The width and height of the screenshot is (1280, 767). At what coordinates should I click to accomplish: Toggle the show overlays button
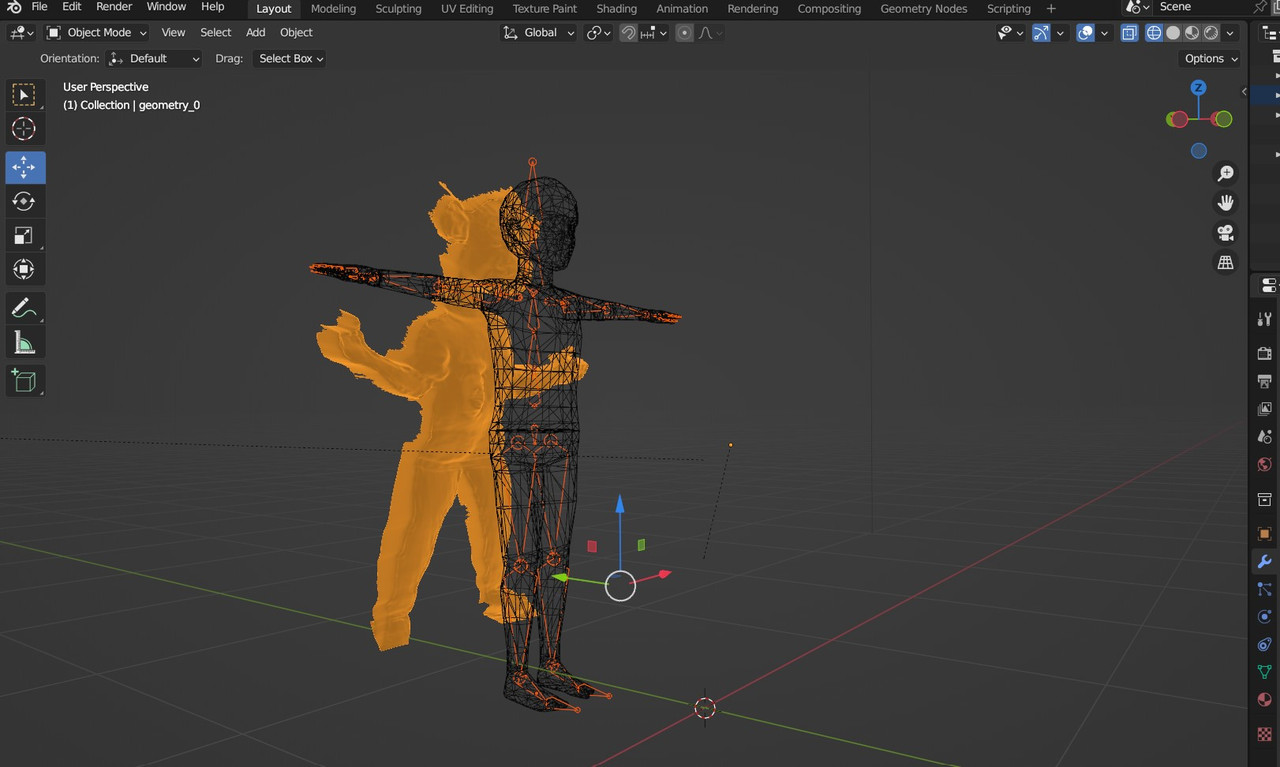pos(1086,33)
